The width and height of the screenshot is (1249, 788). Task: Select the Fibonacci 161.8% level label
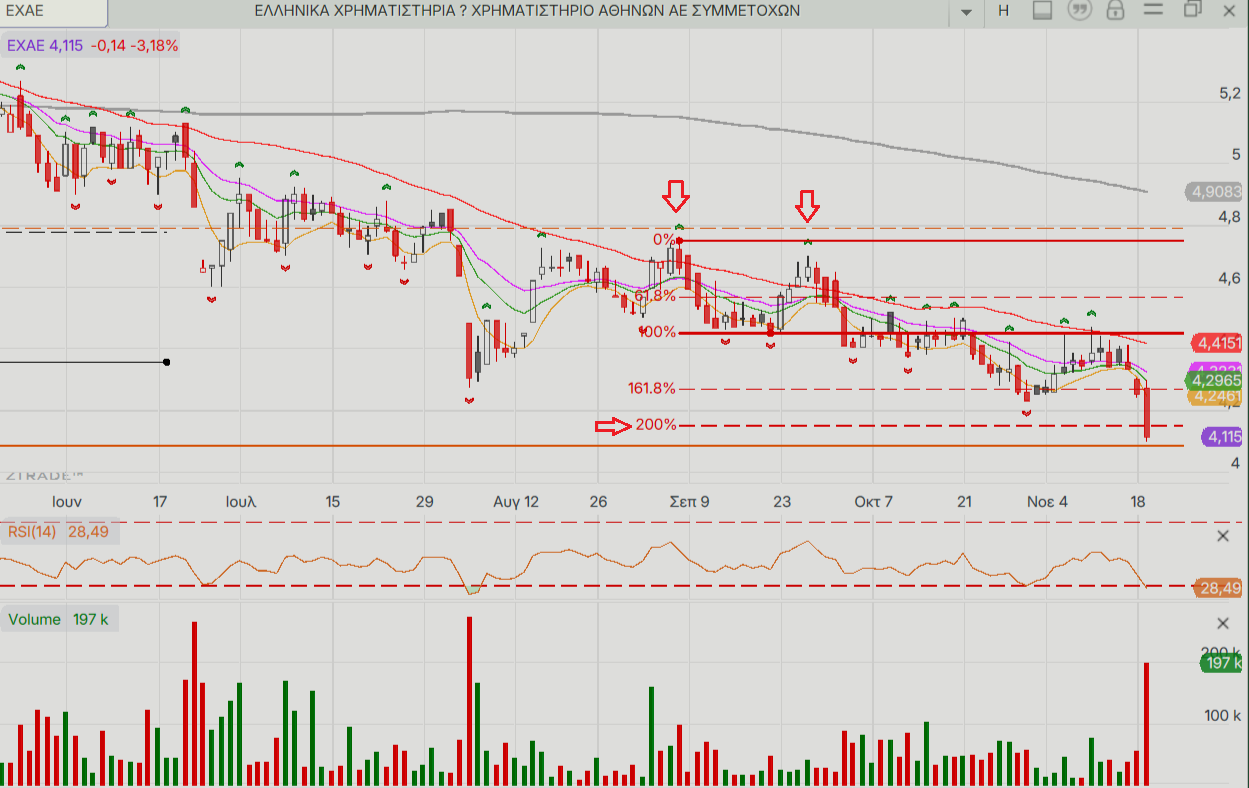[x=652, y=388]
